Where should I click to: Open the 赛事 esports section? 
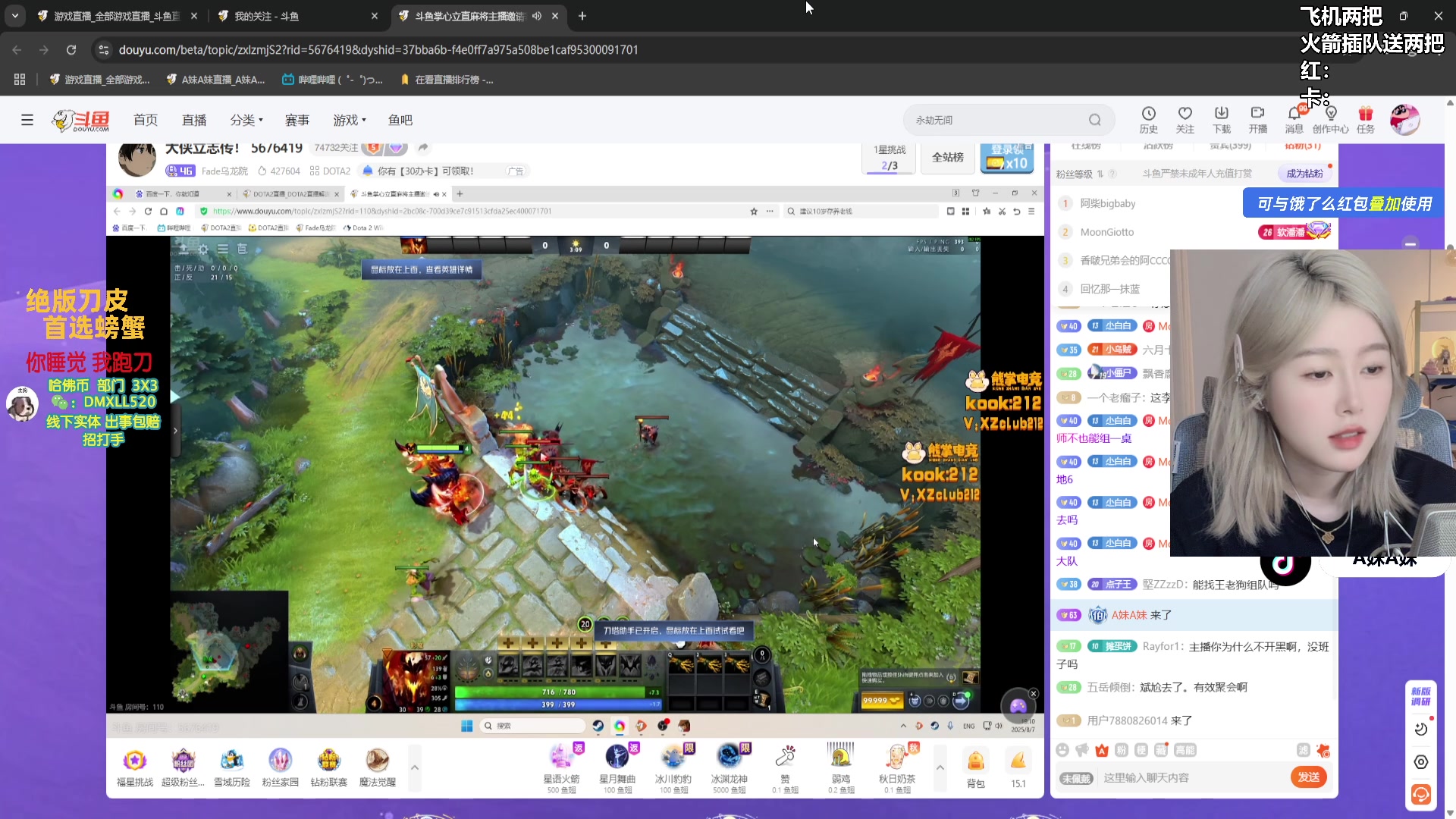click(x=297, y=120)
